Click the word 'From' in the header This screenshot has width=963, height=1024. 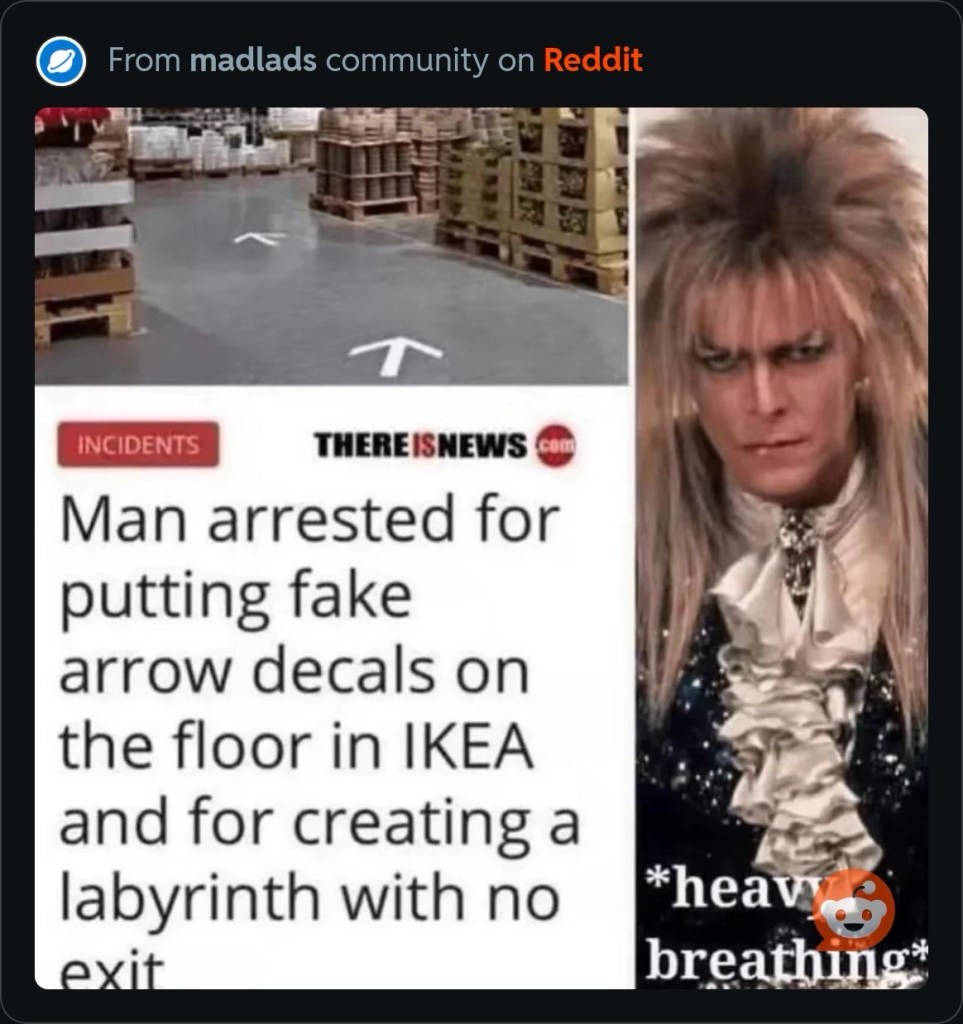point(144,60)
